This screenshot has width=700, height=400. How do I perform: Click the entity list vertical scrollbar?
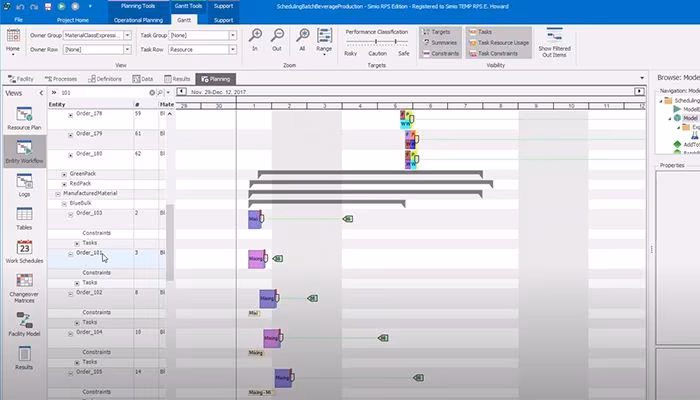(170, 242)
